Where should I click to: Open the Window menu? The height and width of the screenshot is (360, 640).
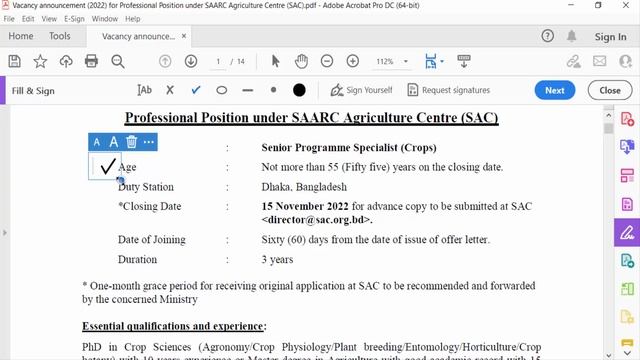(104, 19)
